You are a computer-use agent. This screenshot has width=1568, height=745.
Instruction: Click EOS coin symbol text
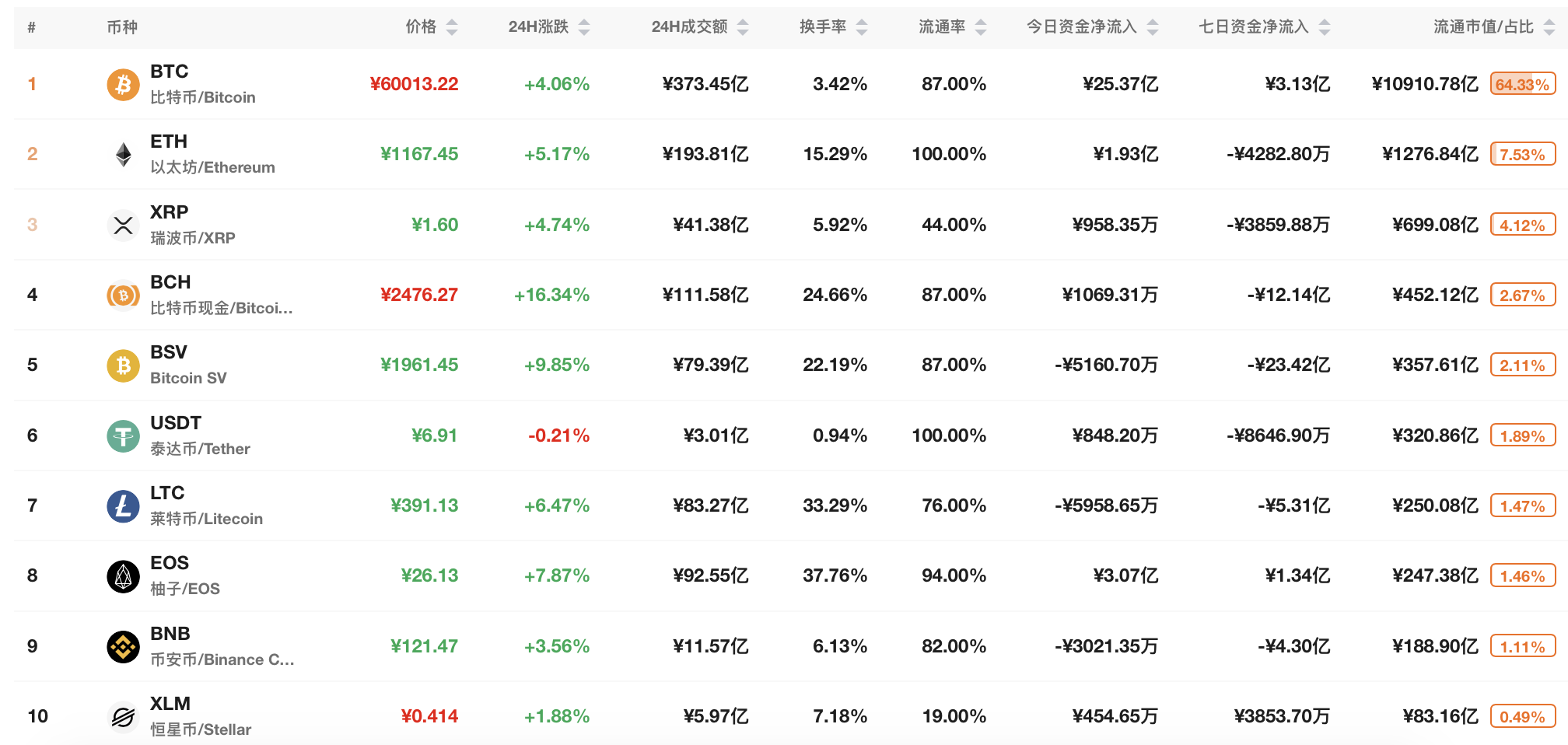click(x=170, y=563)
